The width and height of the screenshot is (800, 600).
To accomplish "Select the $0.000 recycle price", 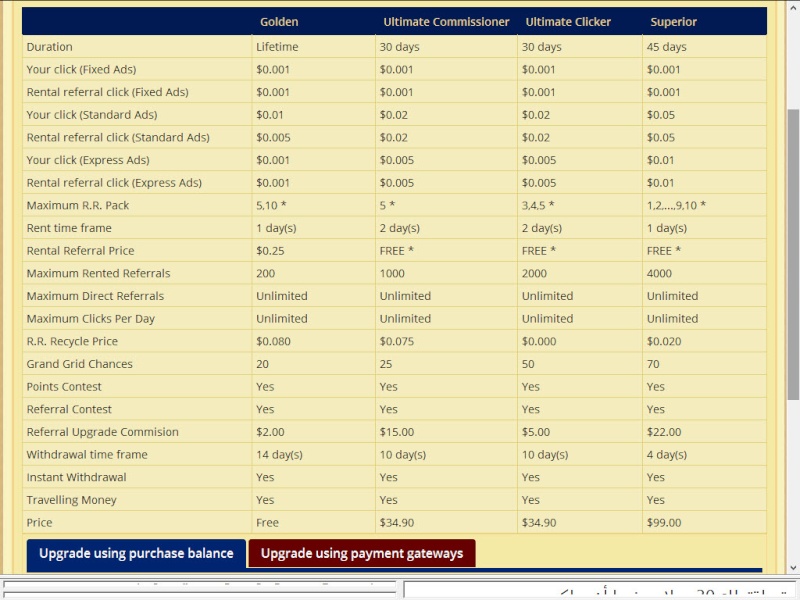I will (x=539, y=341).
